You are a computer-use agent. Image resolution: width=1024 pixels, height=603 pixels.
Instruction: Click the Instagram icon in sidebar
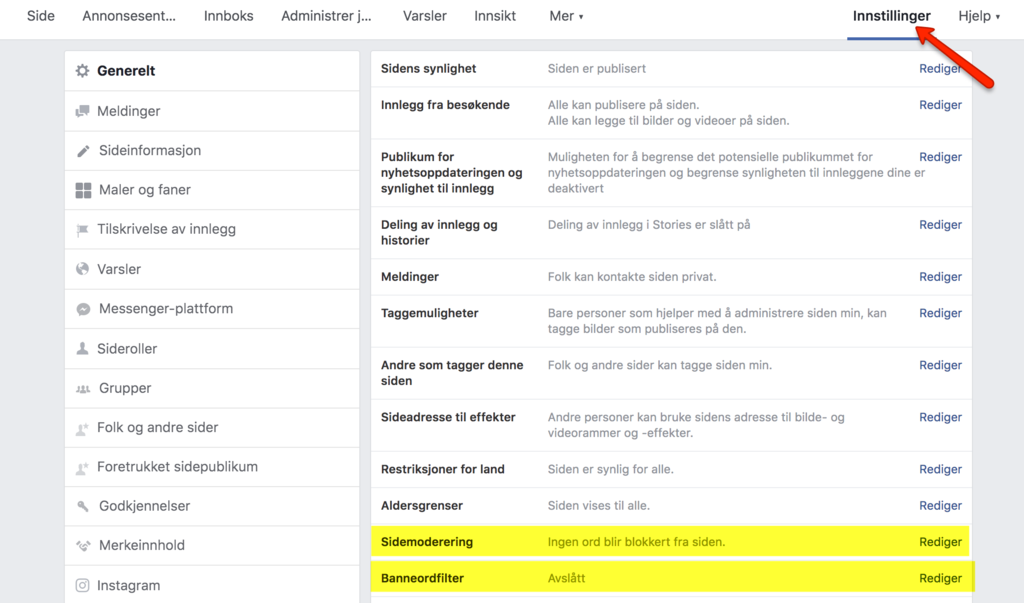tap(83, 585)
